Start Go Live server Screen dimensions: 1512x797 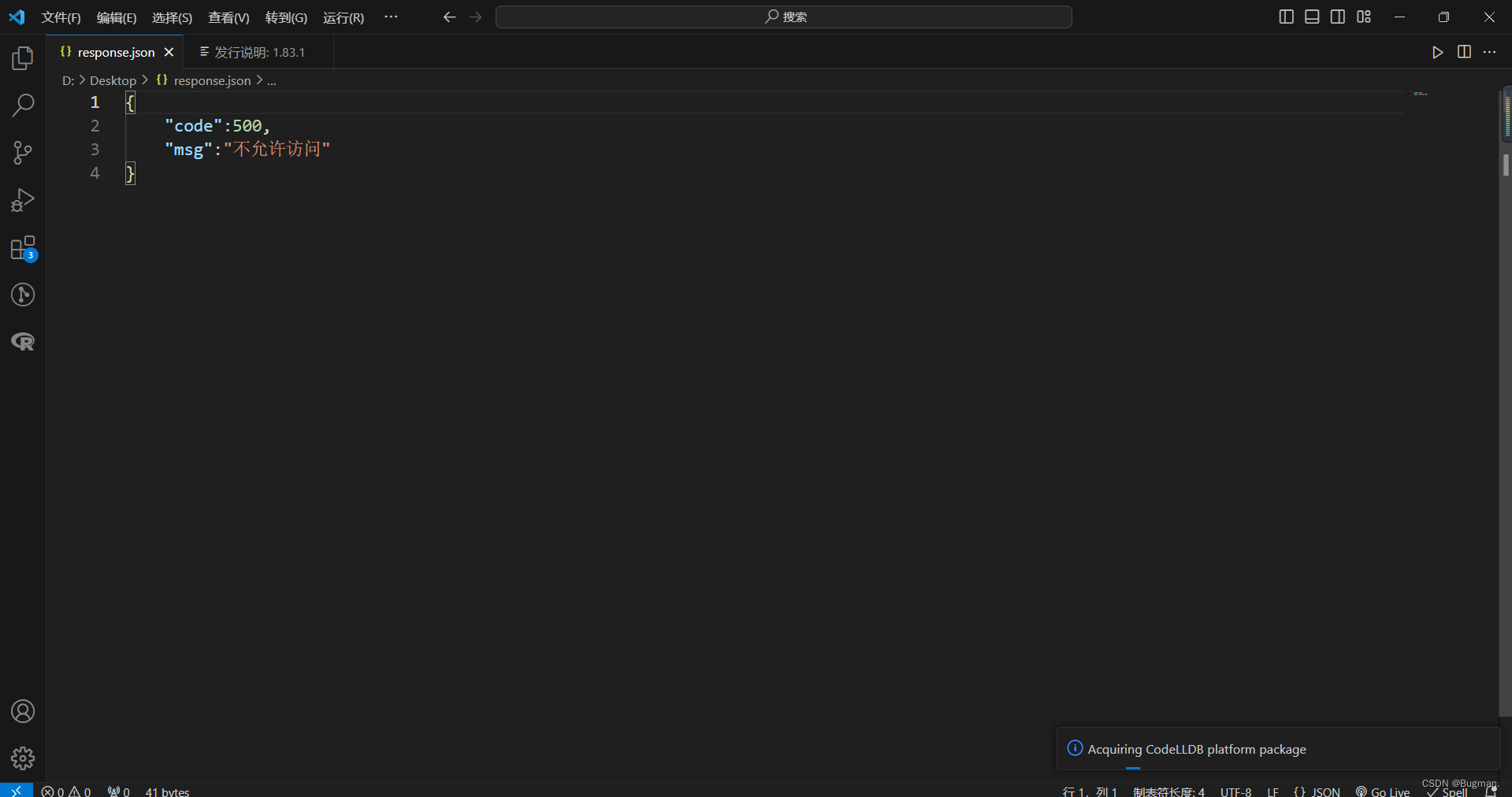coord(1383,791)
